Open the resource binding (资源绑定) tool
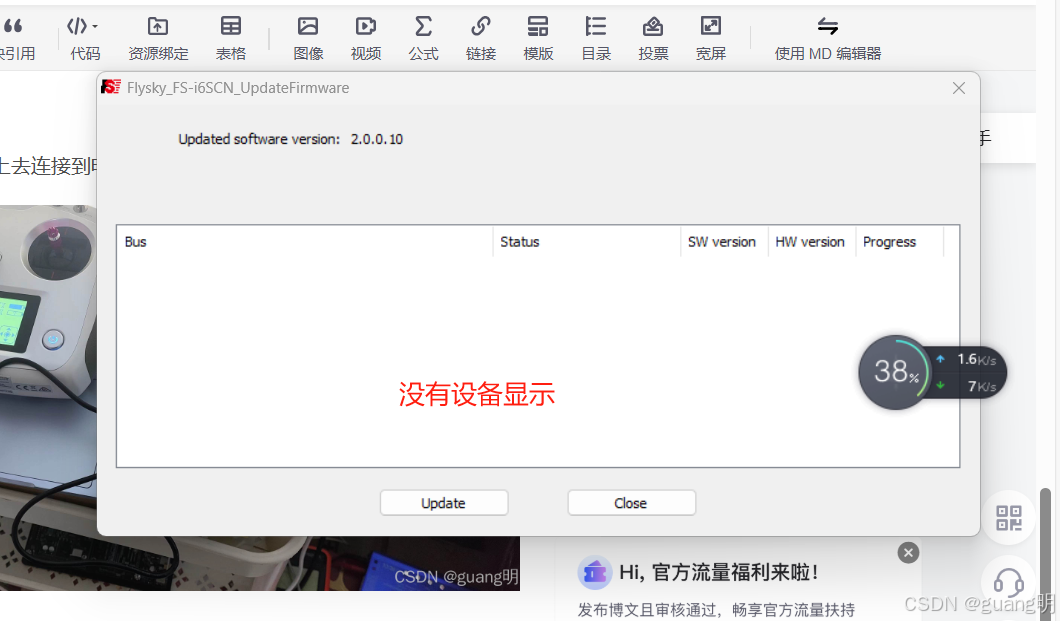 click(158, 38)
